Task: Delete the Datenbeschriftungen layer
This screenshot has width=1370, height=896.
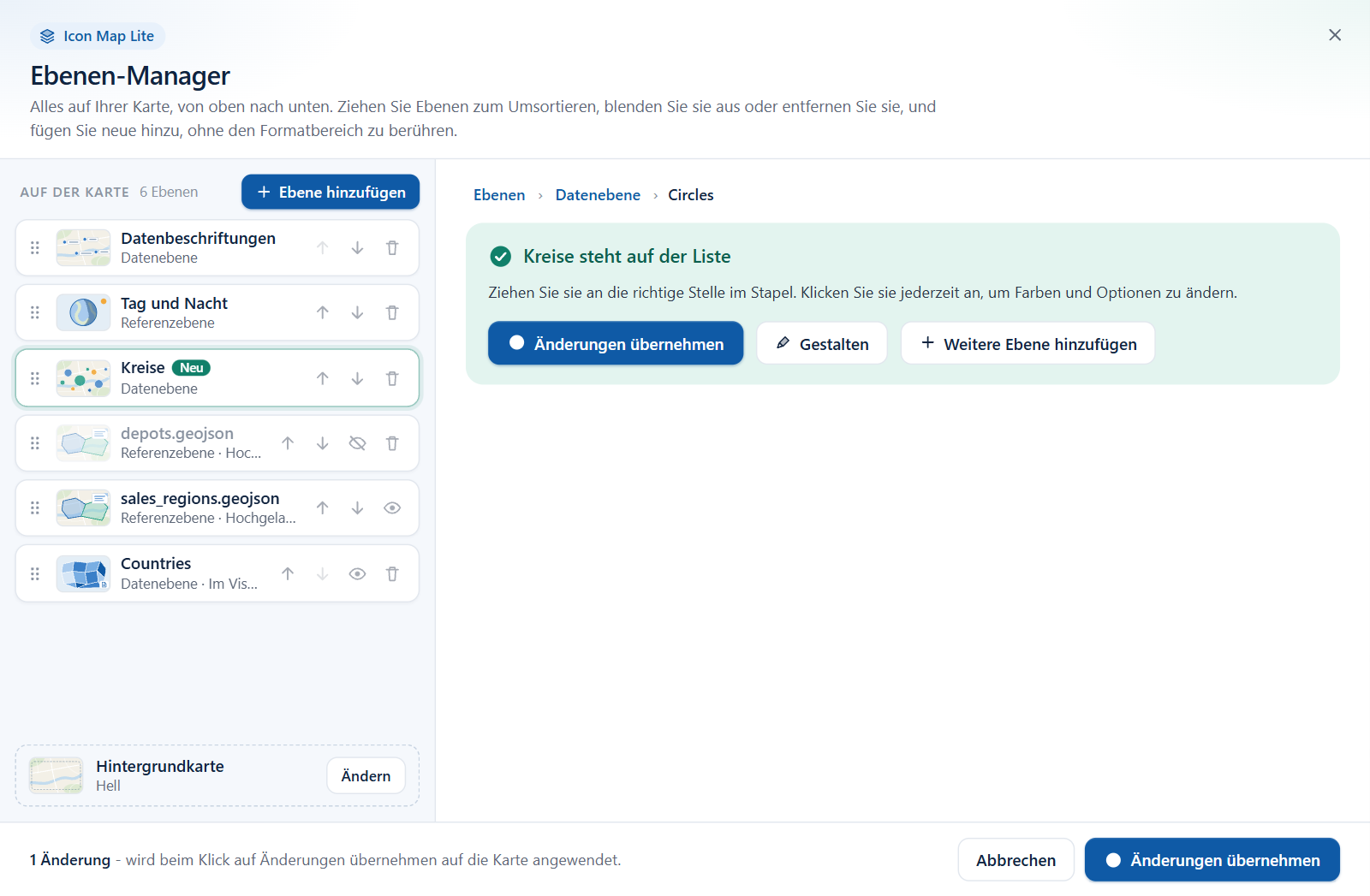Action: [392, 247]
